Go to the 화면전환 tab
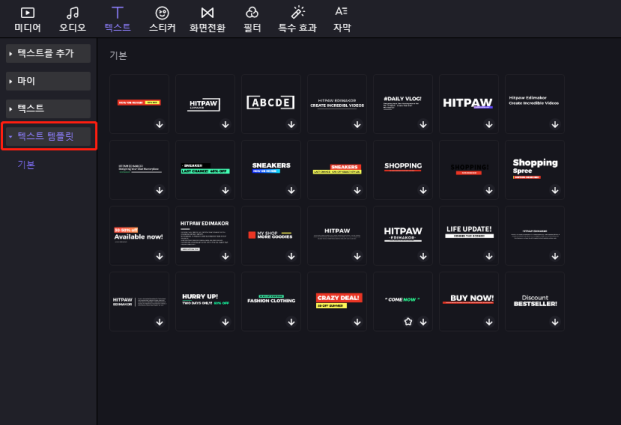 207,19
